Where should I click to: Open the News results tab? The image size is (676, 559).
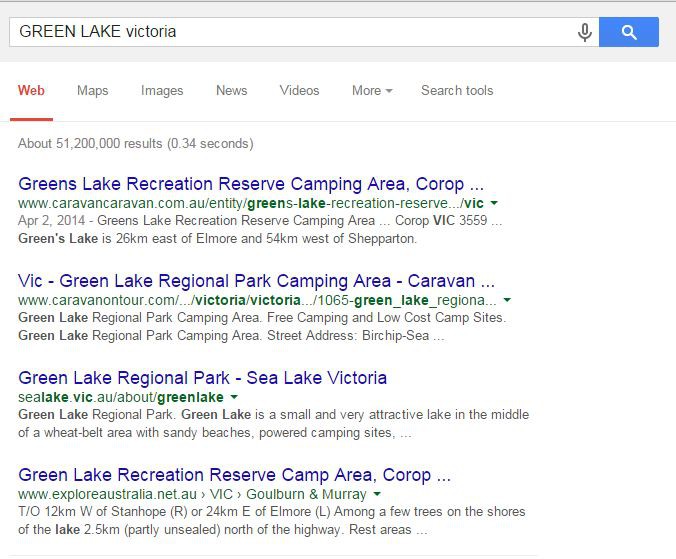[231, 90]
